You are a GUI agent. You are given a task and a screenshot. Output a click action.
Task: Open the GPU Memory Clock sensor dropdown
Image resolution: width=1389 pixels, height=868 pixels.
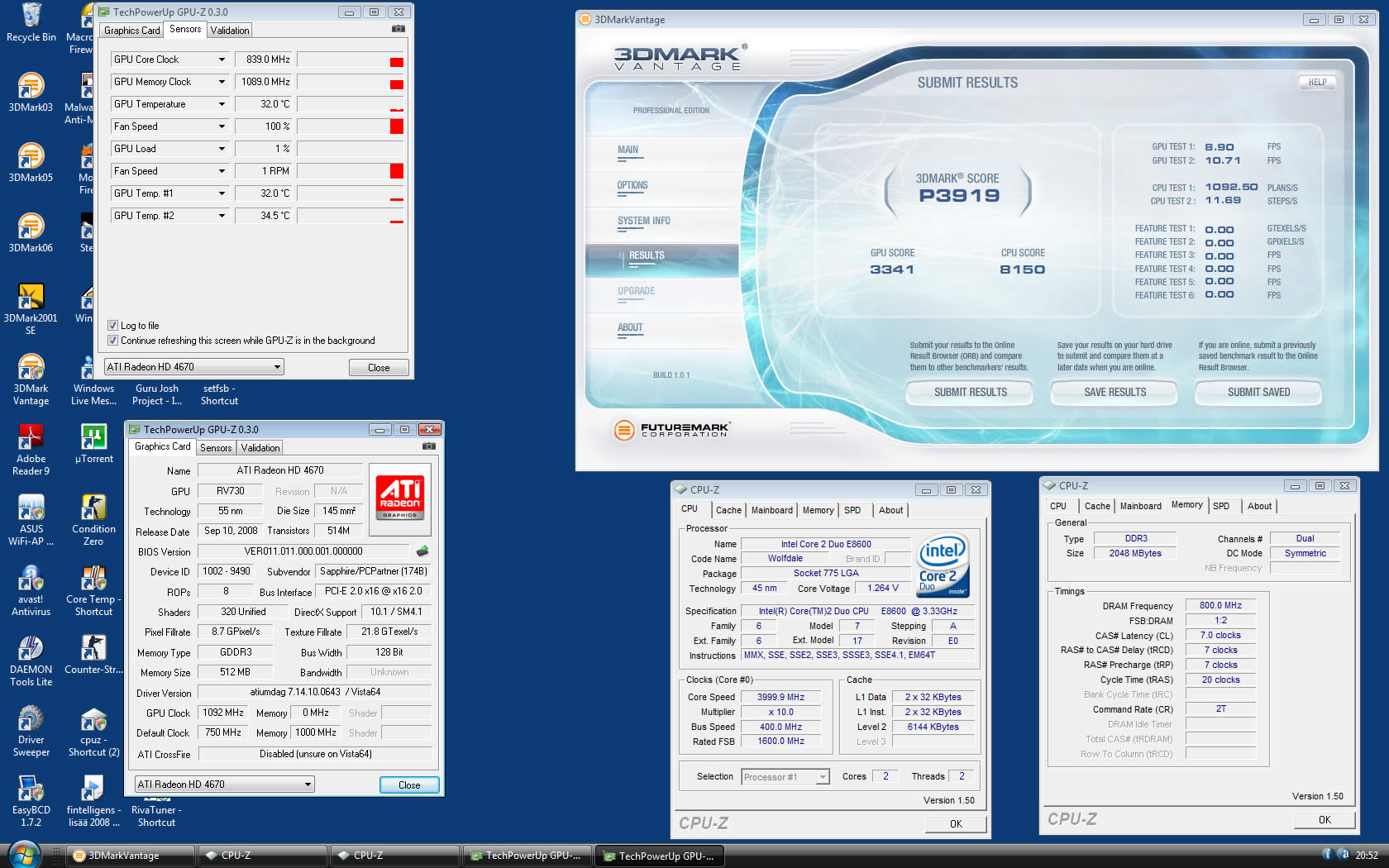222,82
